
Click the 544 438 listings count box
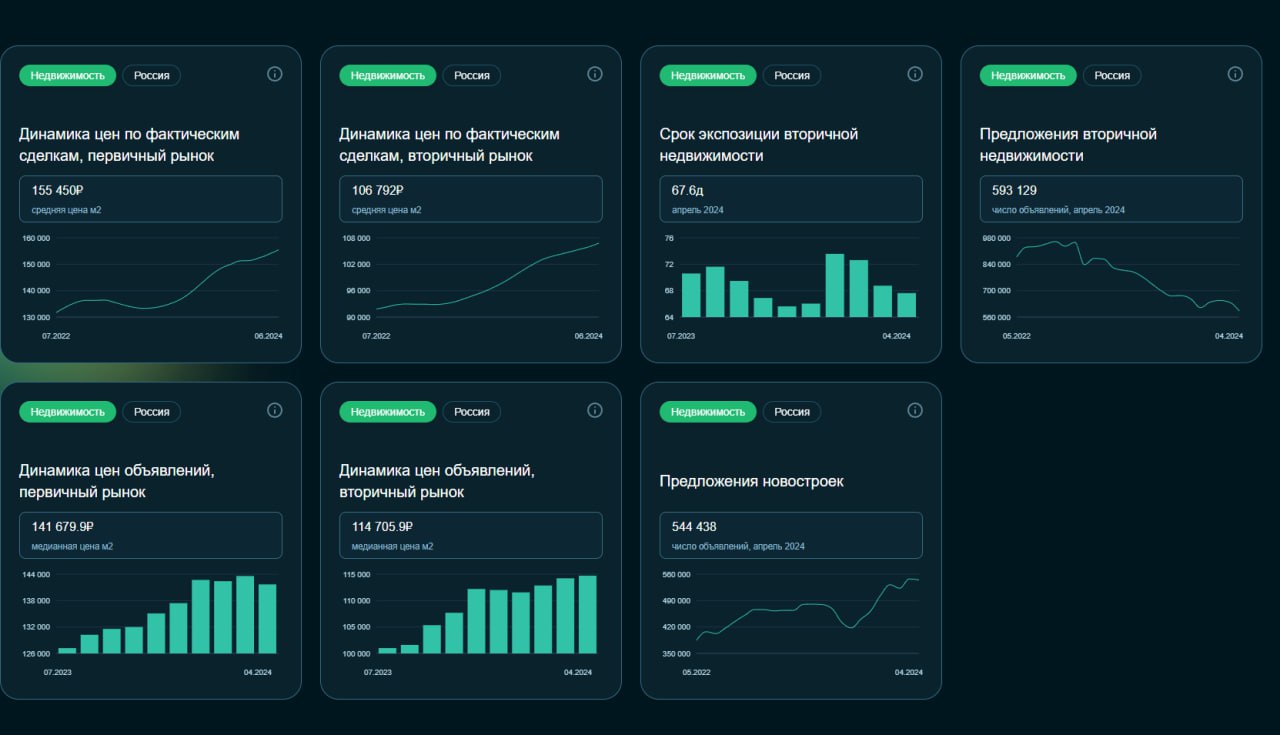point(791,535)
